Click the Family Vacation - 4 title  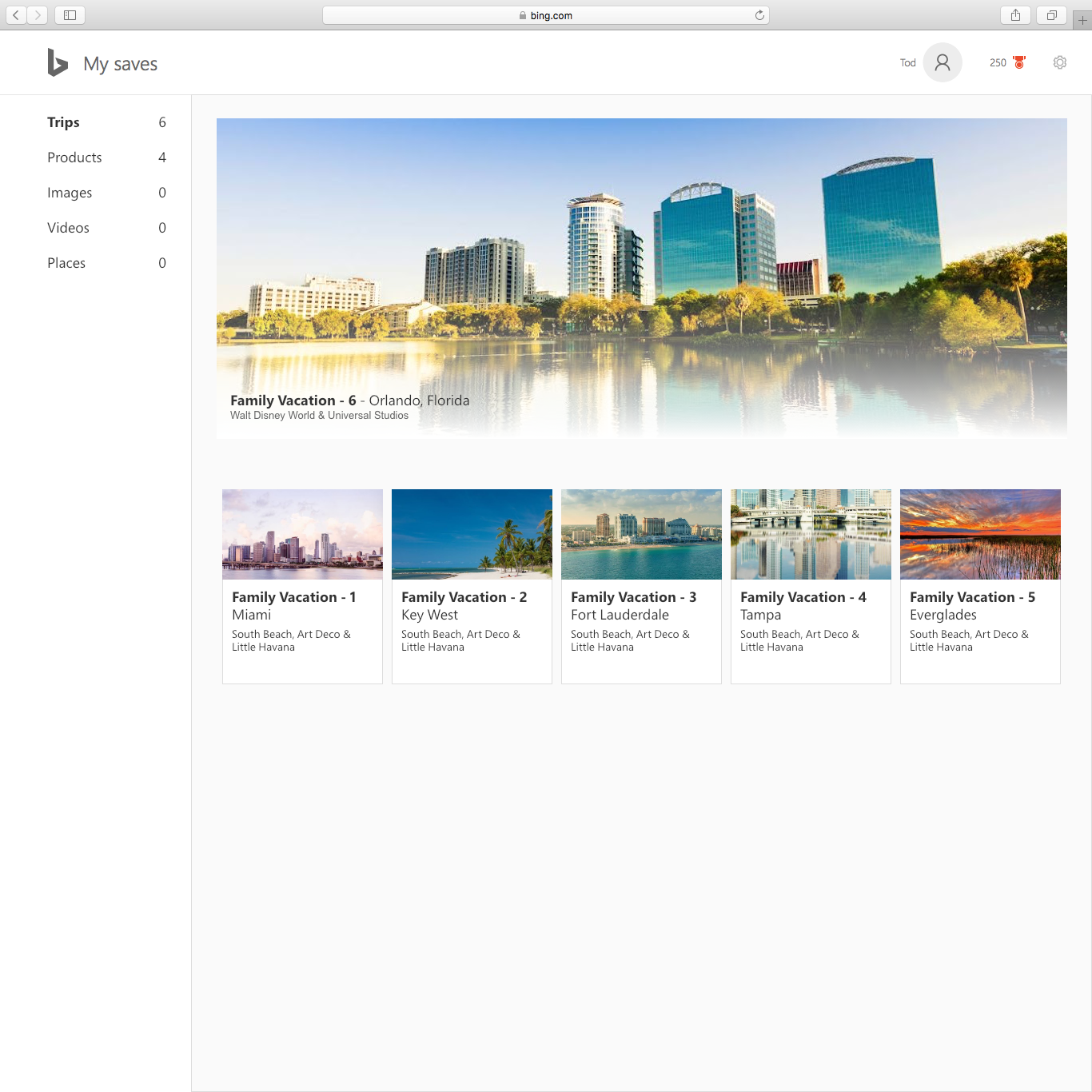coord(803,597)
